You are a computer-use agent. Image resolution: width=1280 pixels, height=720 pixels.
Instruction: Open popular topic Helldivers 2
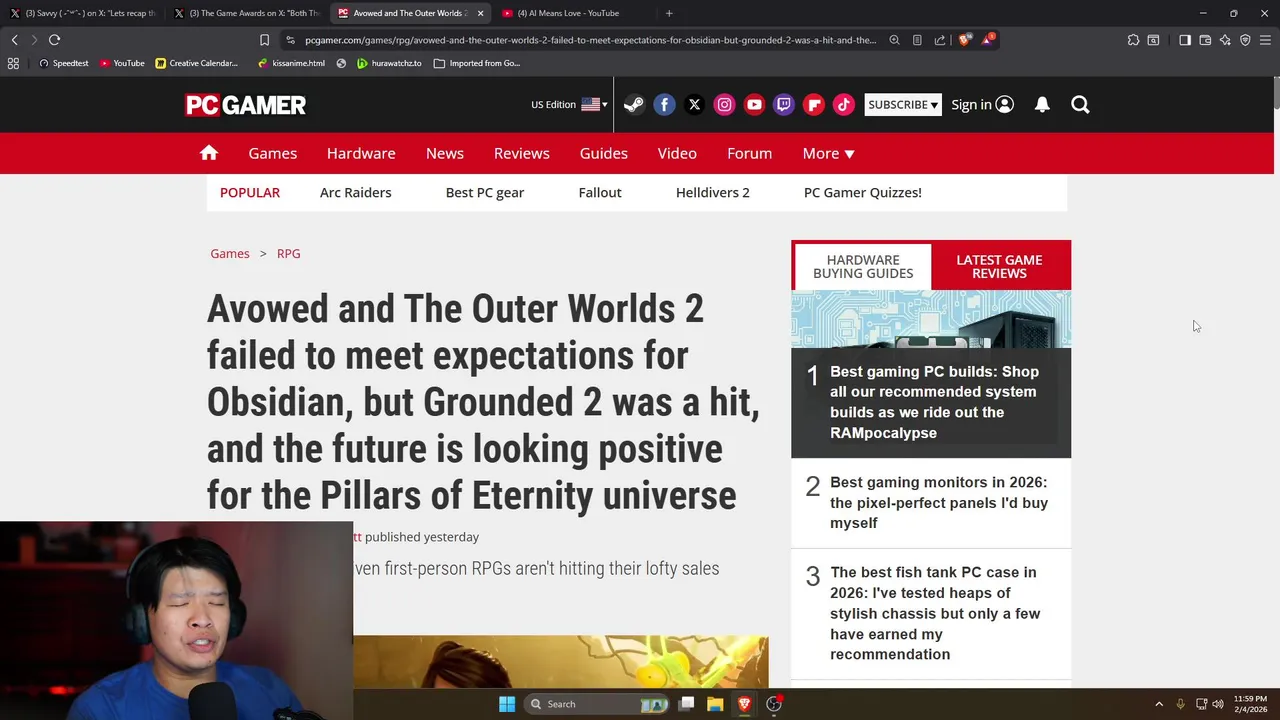tap(712, 192)
